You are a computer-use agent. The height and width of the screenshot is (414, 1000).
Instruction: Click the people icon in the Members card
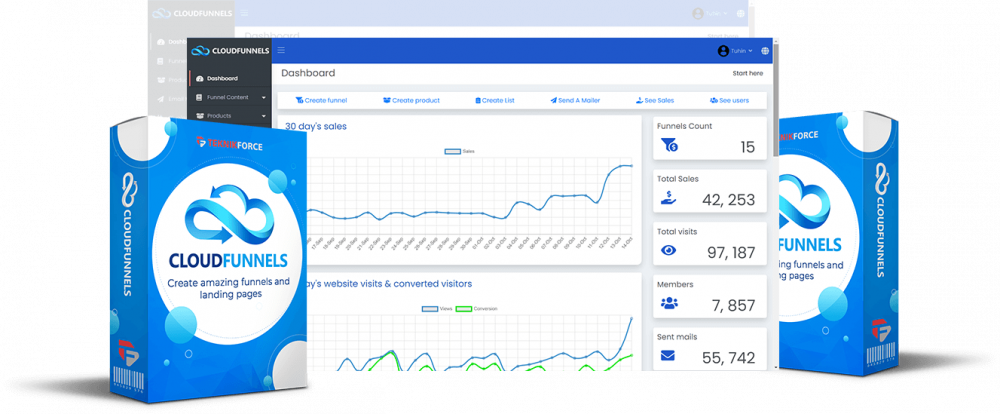tap(669, 303)
